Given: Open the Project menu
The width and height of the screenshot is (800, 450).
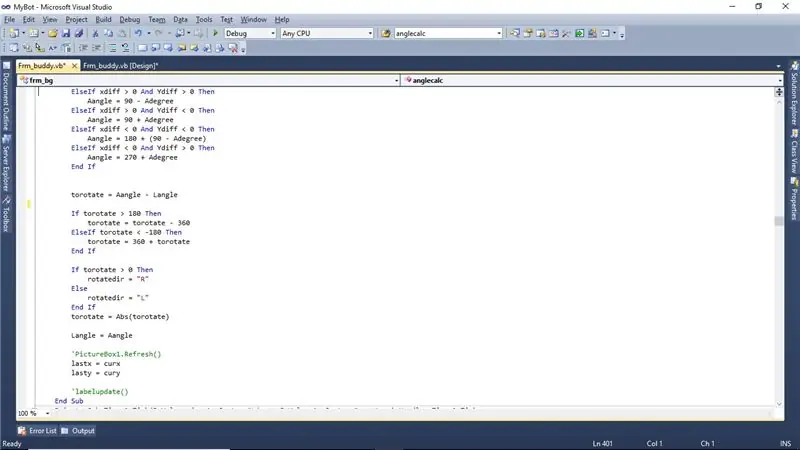Looking at the screenshot, I should (76, 19).
